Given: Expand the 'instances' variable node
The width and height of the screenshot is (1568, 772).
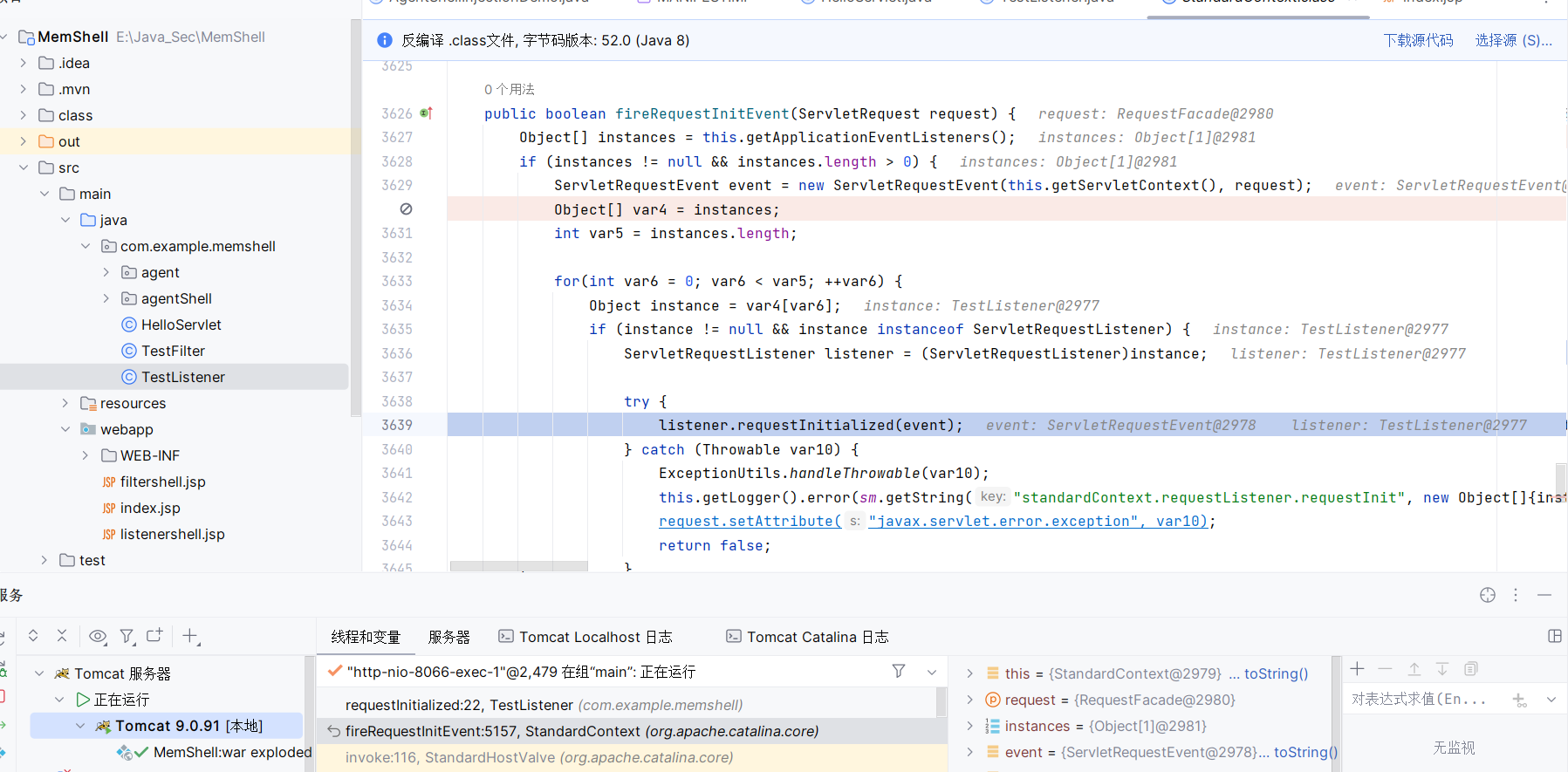Looking at the screenshot, I should pyautogui.click(x=969, y=726).
